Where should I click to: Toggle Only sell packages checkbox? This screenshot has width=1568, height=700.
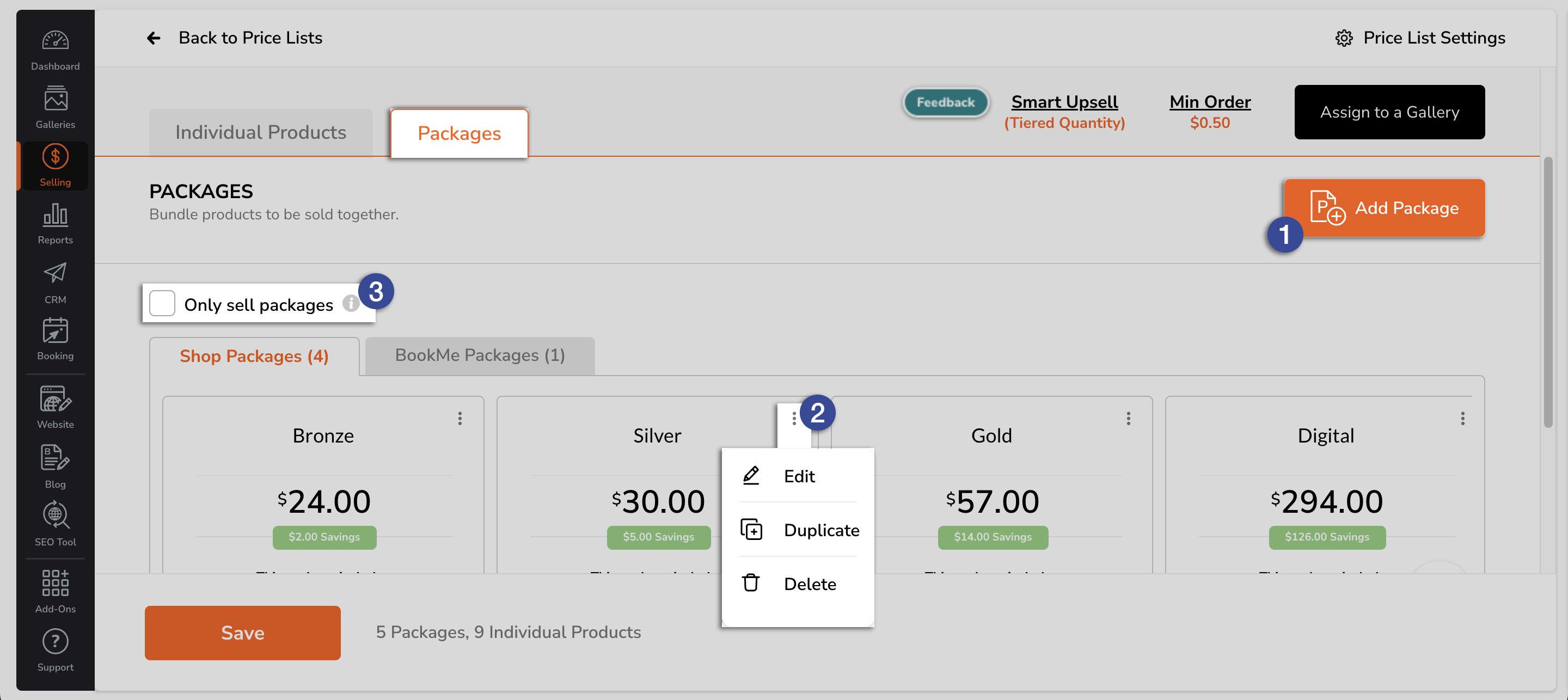[163, 304]
